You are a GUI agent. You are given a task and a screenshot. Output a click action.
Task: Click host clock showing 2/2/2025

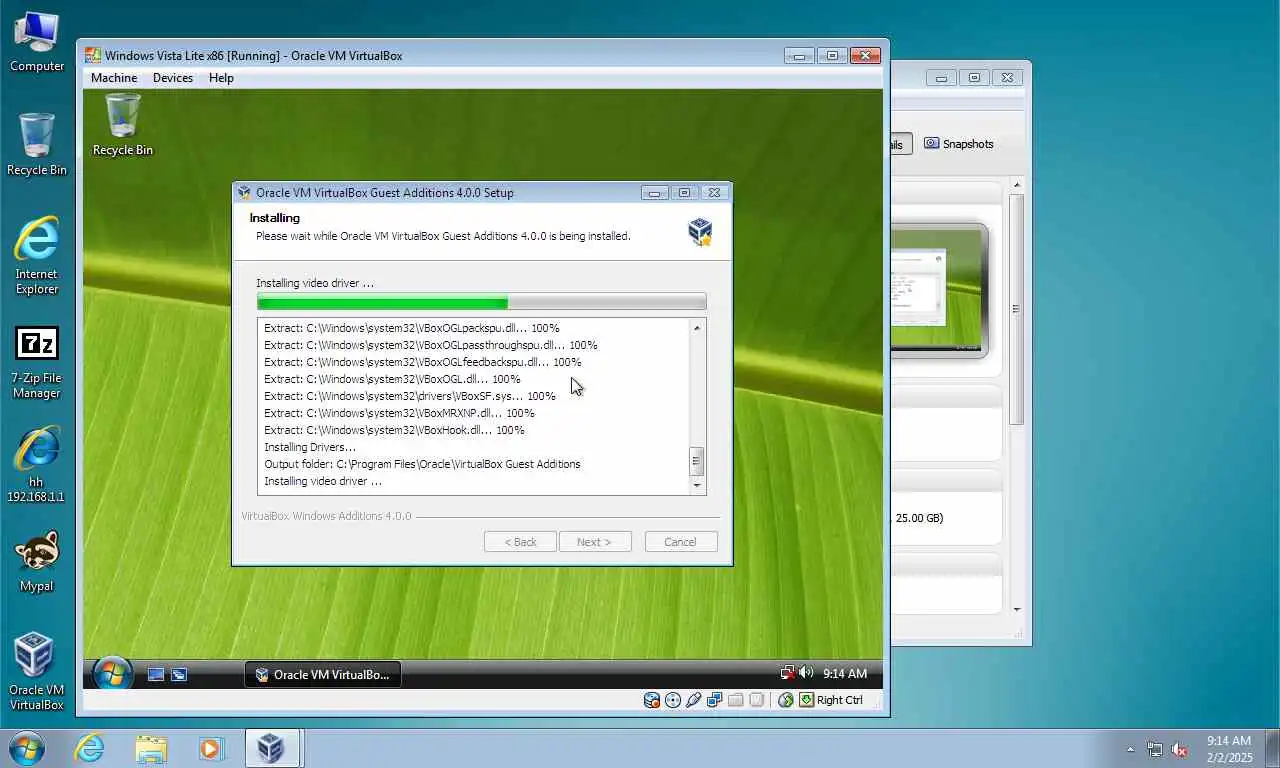(1228, 748)
